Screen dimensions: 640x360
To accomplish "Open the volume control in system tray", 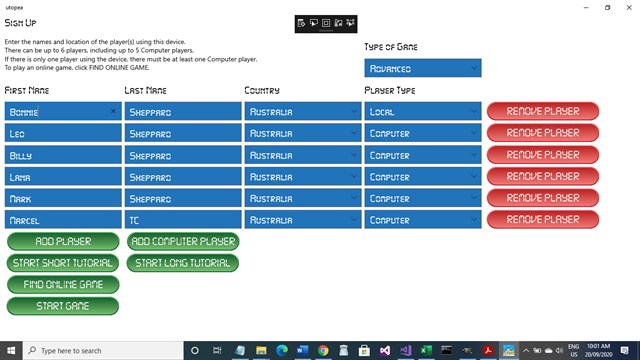I will pyautogui.click(x=559, y=351).
